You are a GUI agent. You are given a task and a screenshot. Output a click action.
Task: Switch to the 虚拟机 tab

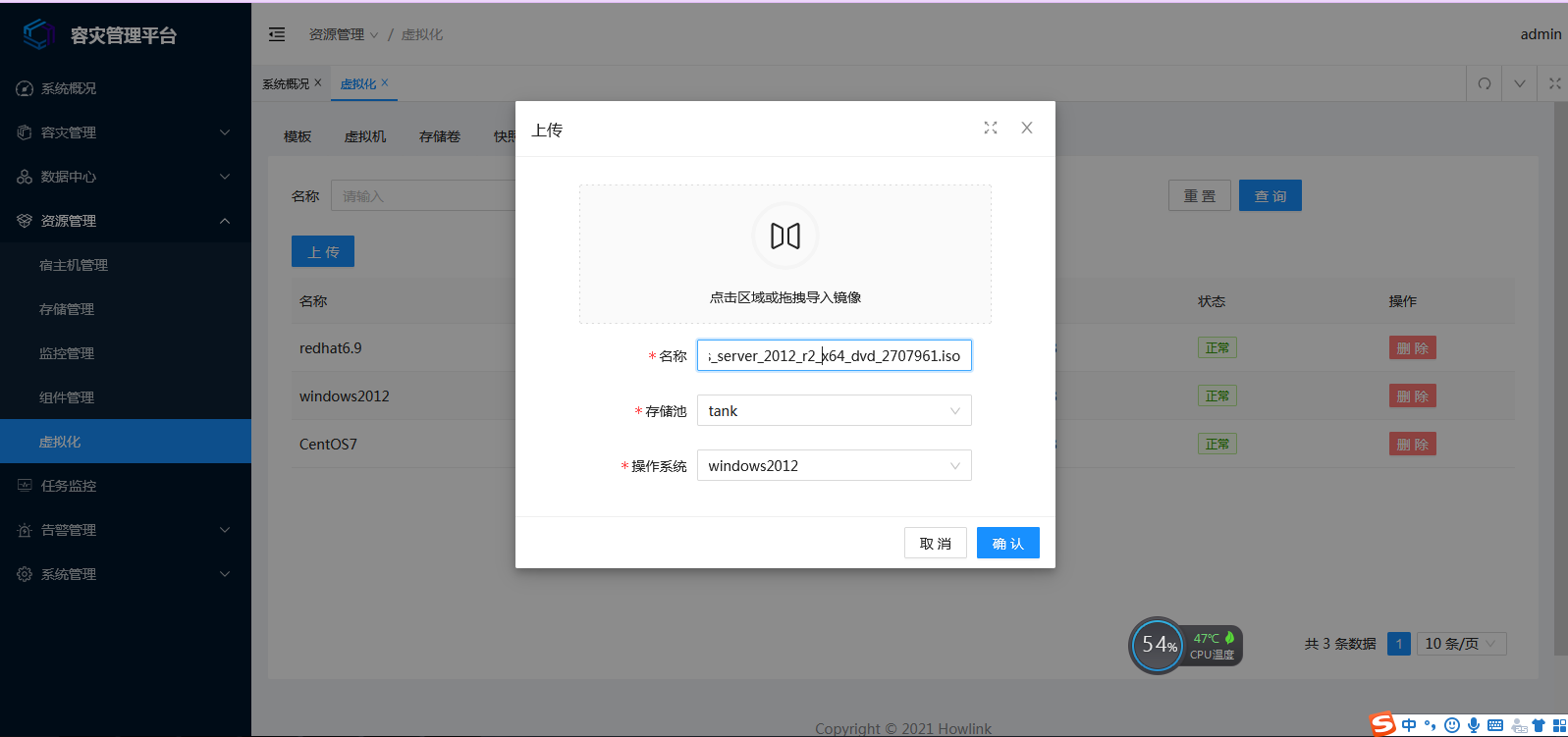click(365, 136)
